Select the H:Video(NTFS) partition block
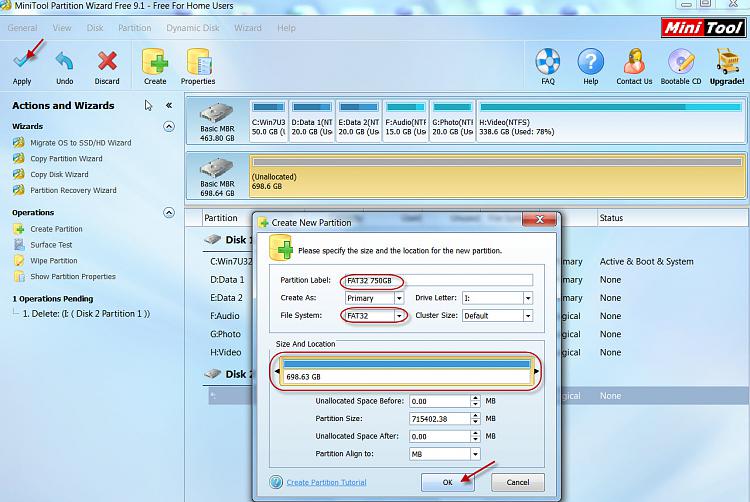The height and width of the screenshot is (502, 750). (610, 121)
